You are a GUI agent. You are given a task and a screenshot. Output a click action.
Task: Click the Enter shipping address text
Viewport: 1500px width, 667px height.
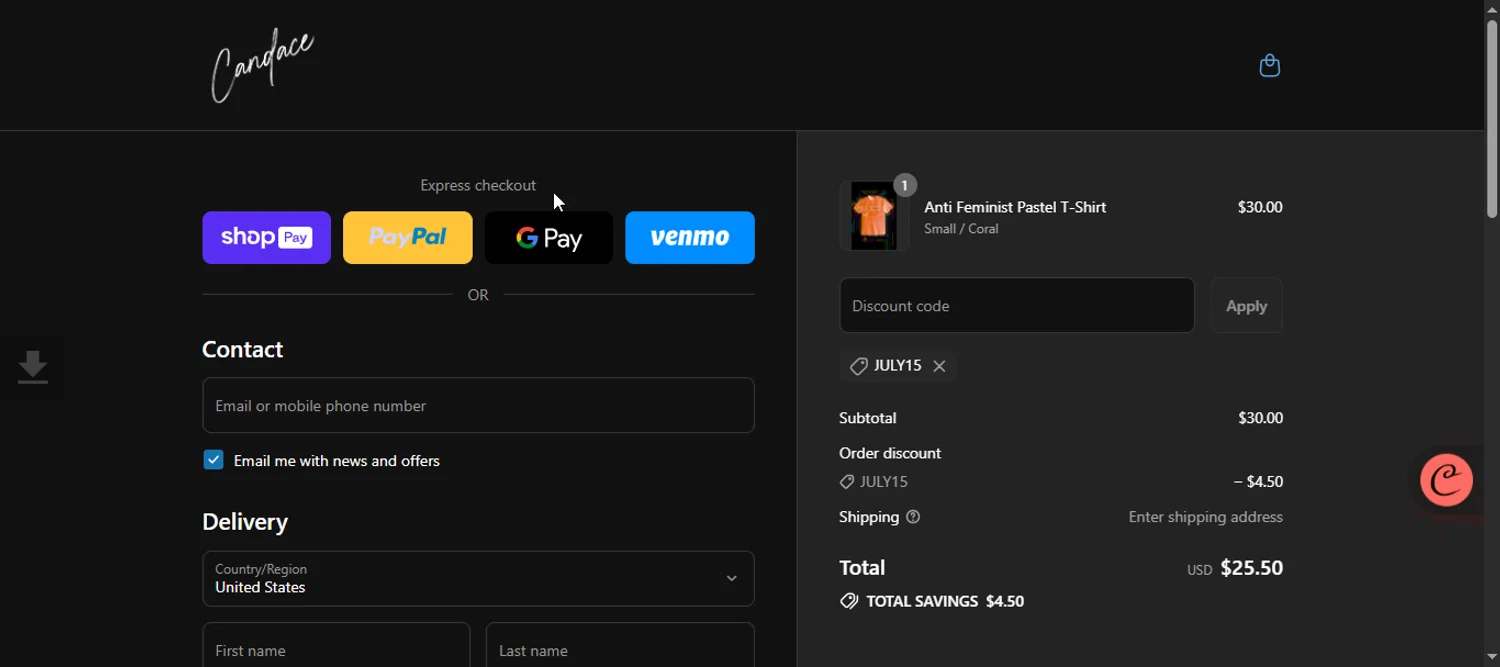[x=1205, y=517]
